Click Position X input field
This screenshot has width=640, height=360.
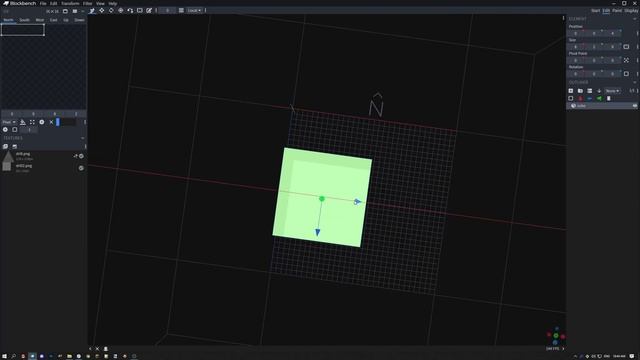click(x=576, y=33)
